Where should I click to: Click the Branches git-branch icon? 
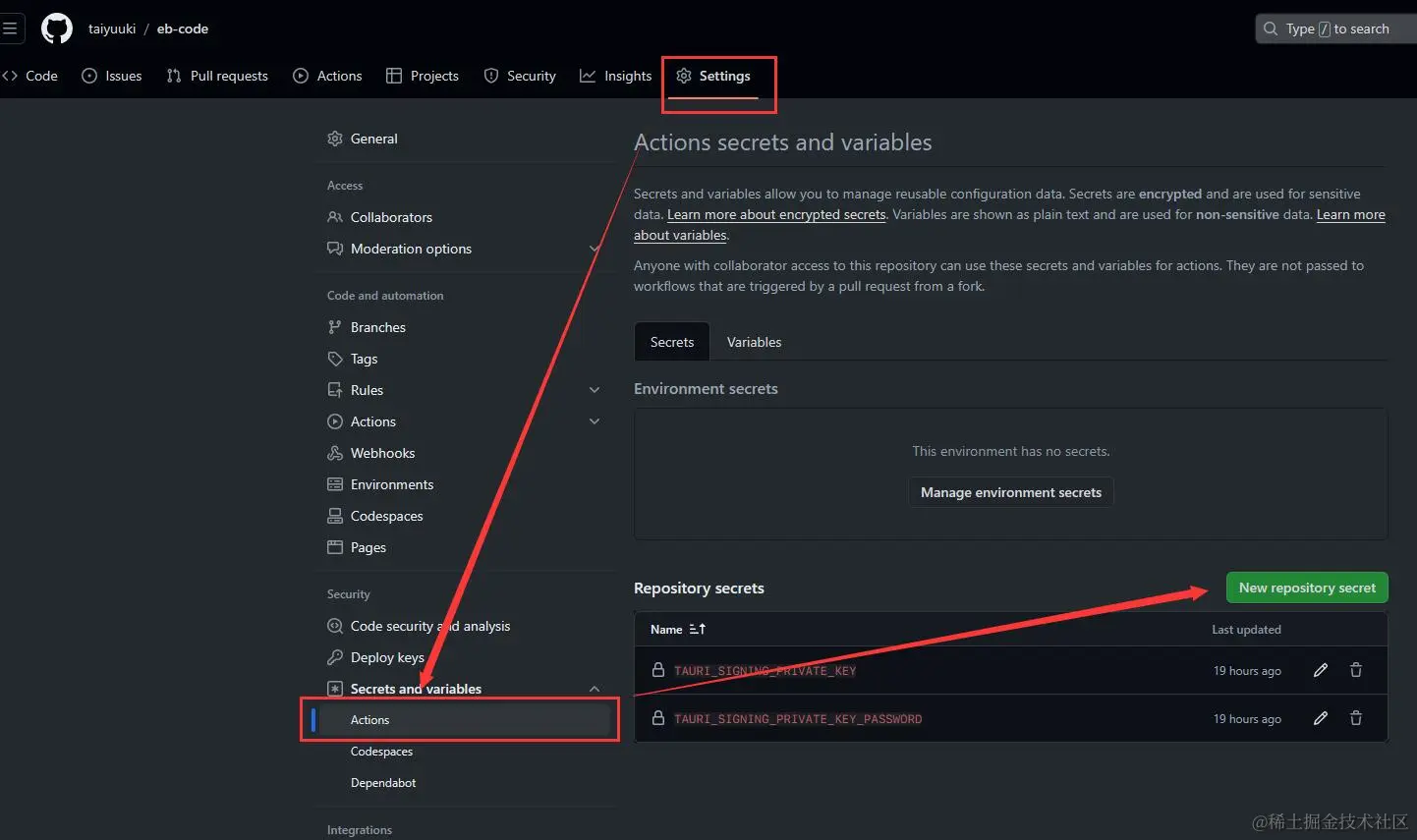point(335,327)
